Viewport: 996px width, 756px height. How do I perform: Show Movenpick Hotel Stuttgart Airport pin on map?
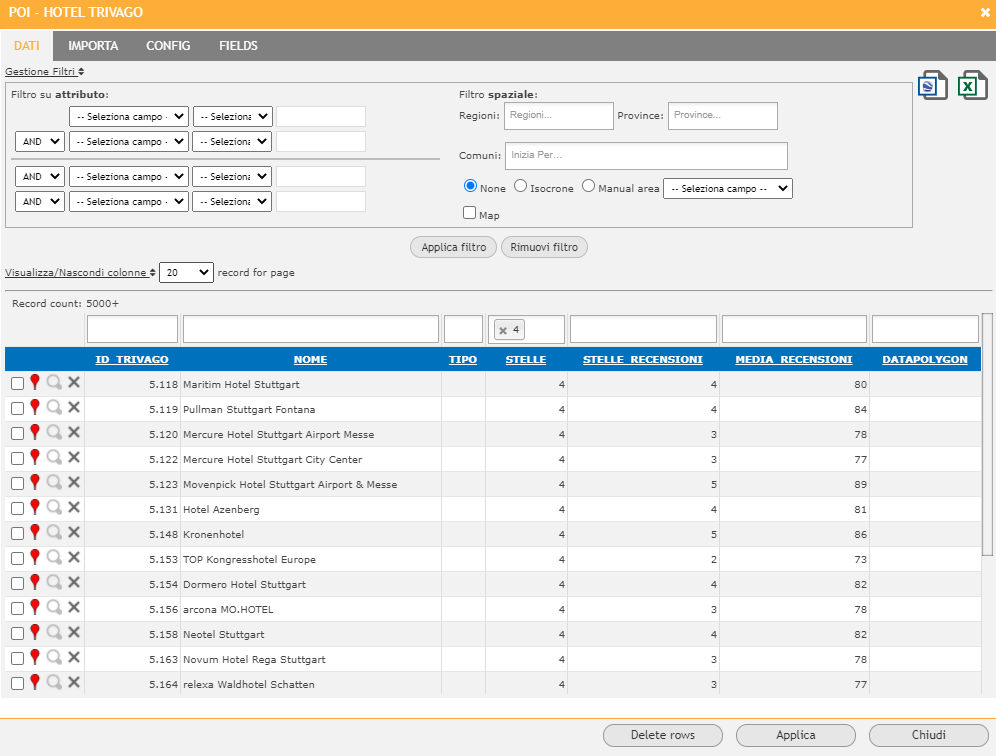click(35, 482)
